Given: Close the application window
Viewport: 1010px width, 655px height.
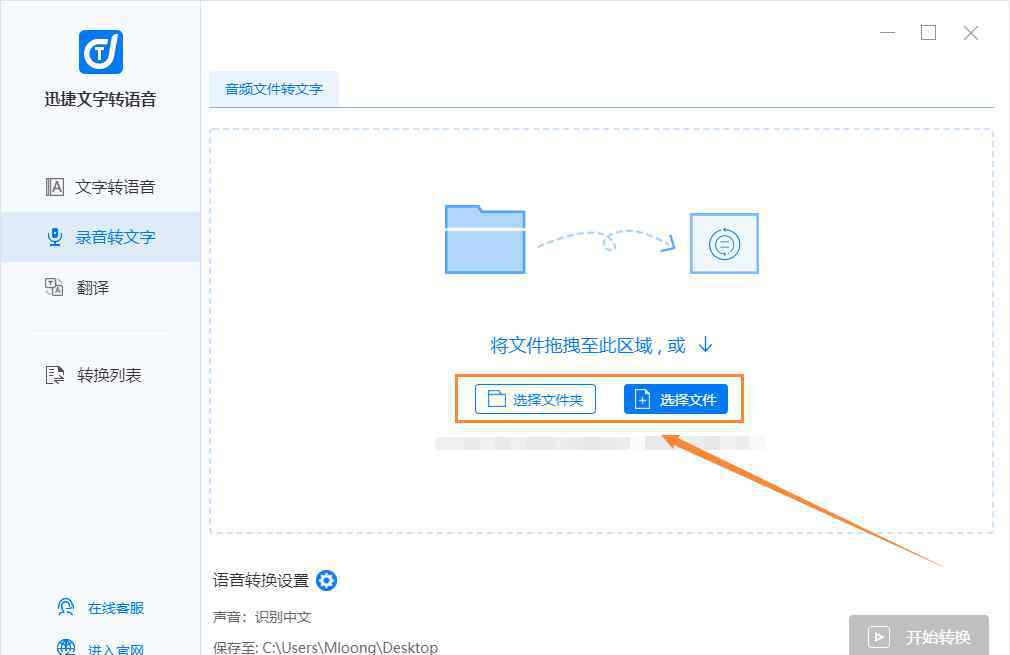Looking at the screenshot, I should coord(971,33).
